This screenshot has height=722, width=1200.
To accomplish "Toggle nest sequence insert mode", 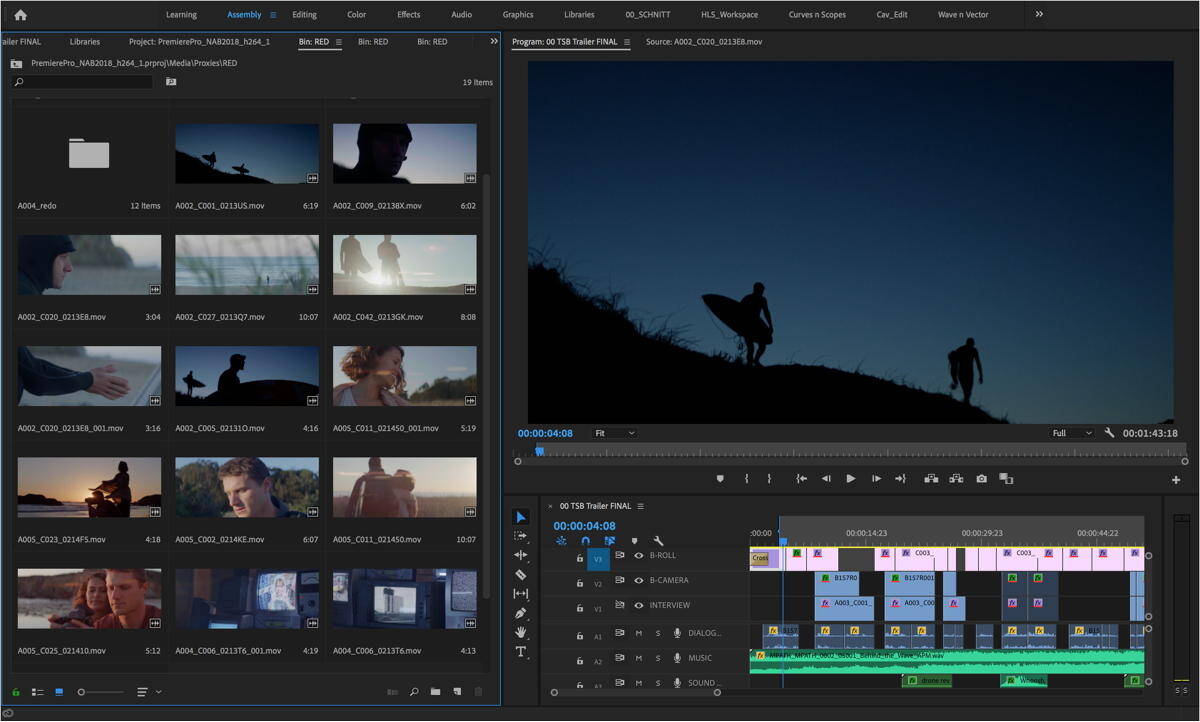I will pos(561,541).
